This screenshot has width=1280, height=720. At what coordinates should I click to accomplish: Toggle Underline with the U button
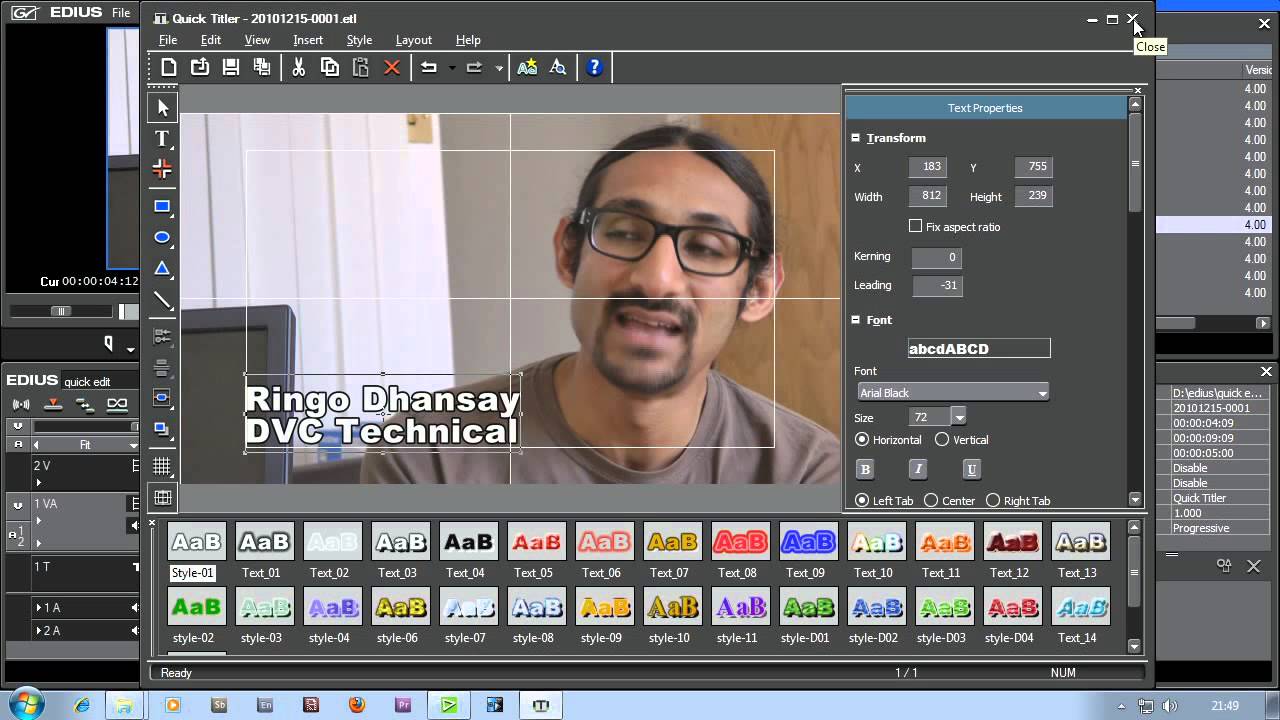[971, 469]
